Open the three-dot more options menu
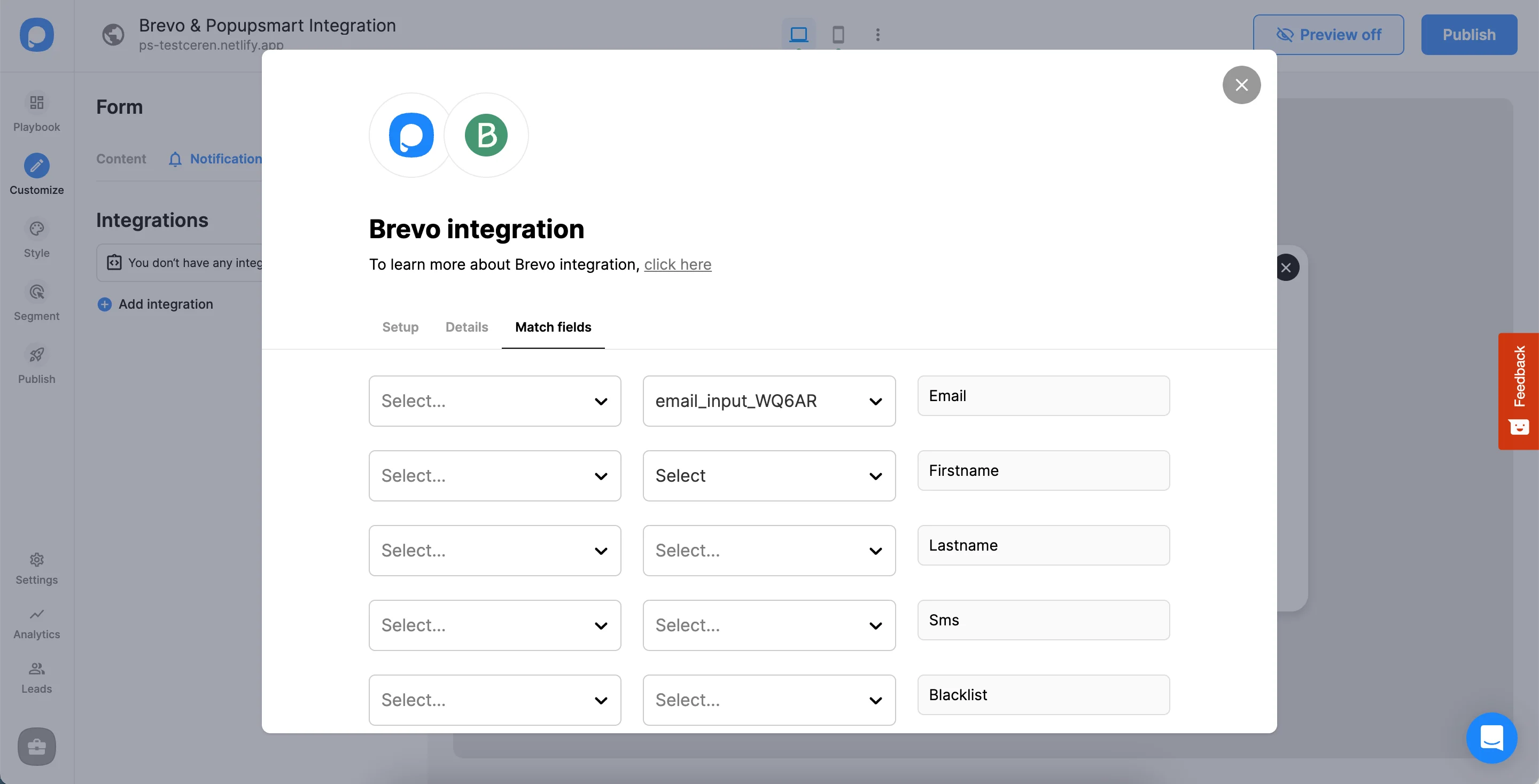1539x784 pixels. 877,35
